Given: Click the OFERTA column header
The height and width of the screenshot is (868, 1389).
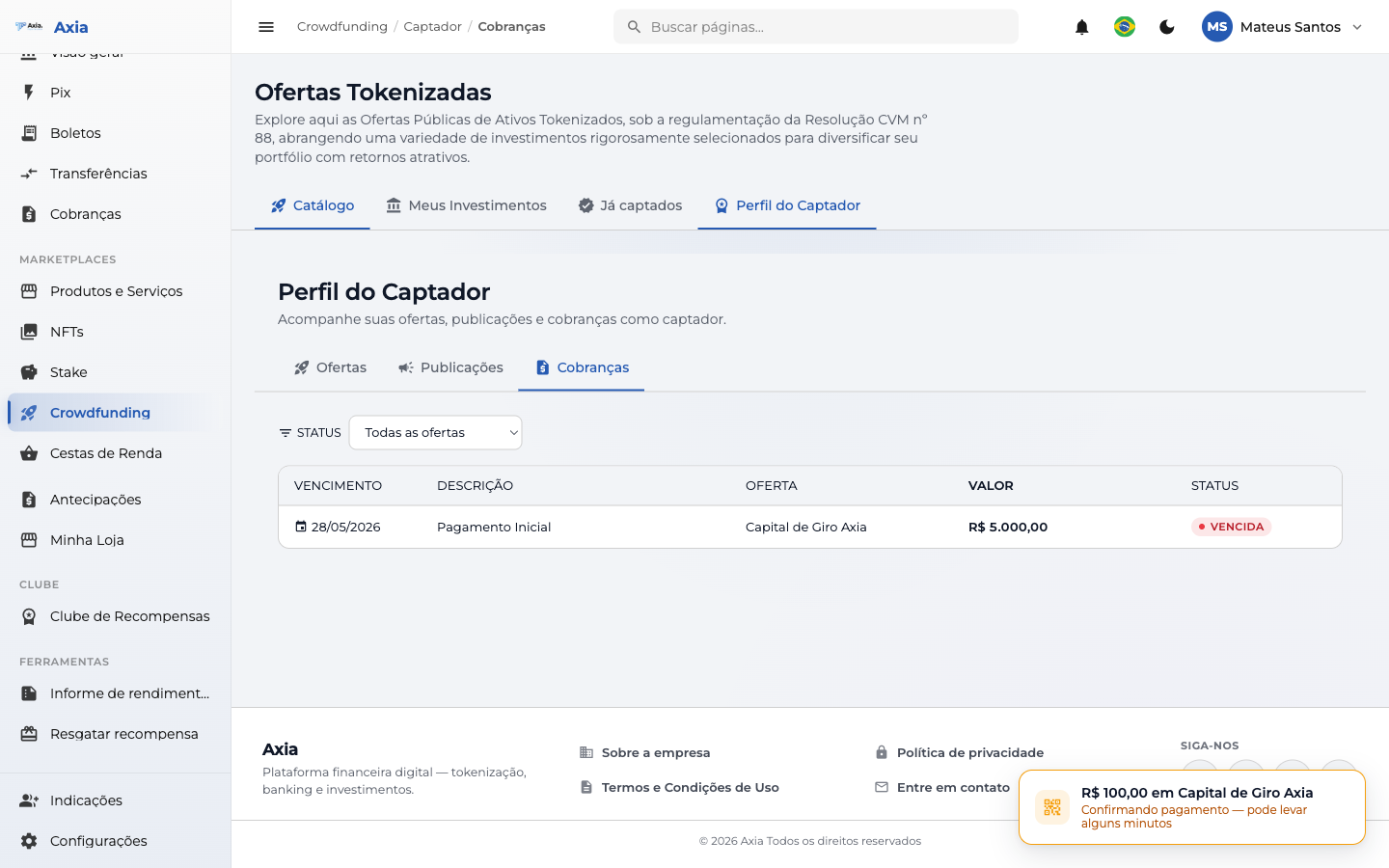Looking at the screenshot, I should click(772, 485).
